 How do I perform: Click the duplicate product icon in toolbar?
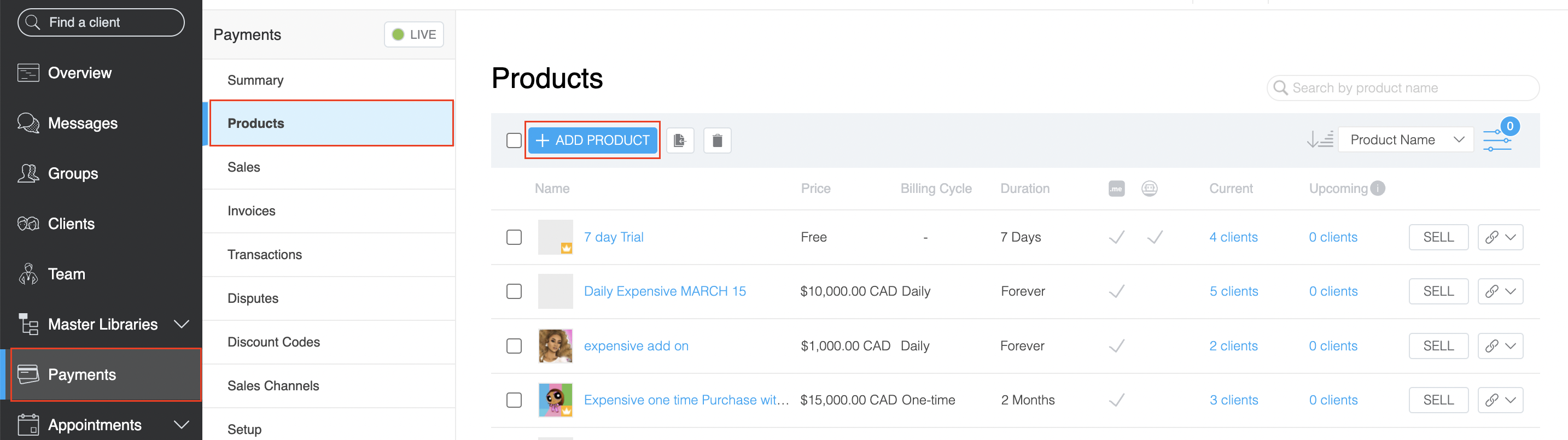680,140
